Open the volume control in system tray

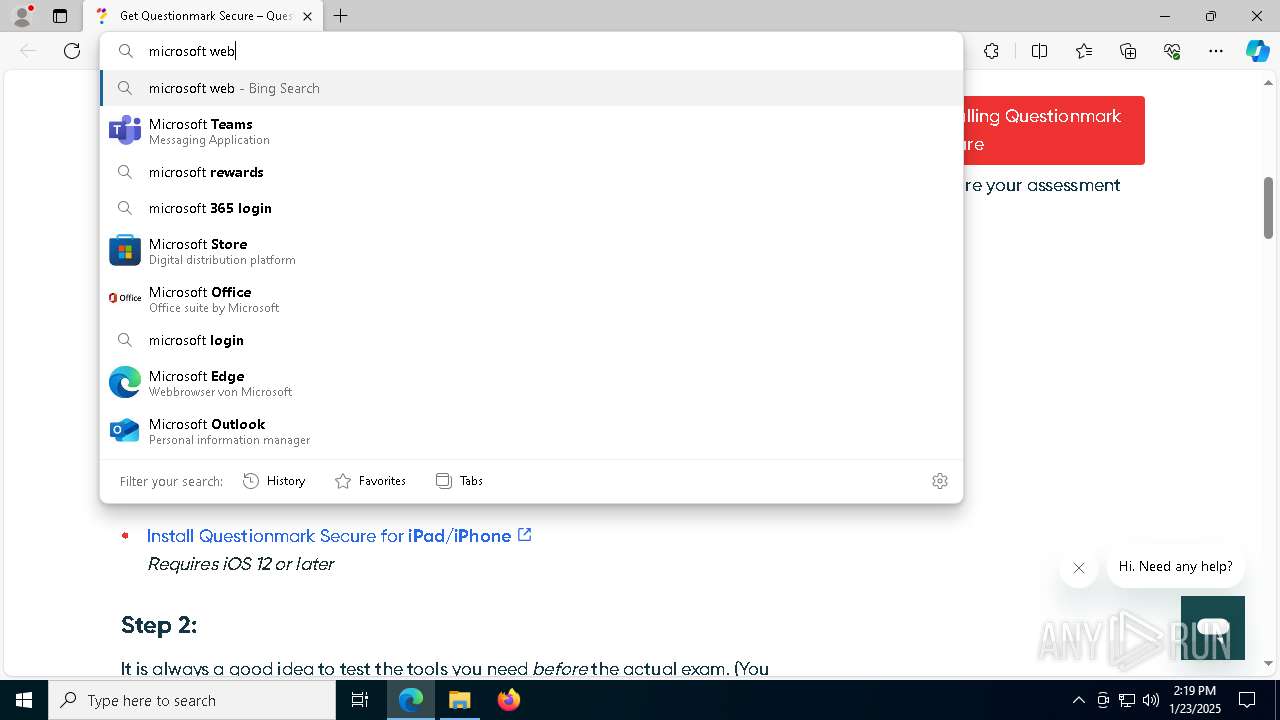pos(1151,700)
